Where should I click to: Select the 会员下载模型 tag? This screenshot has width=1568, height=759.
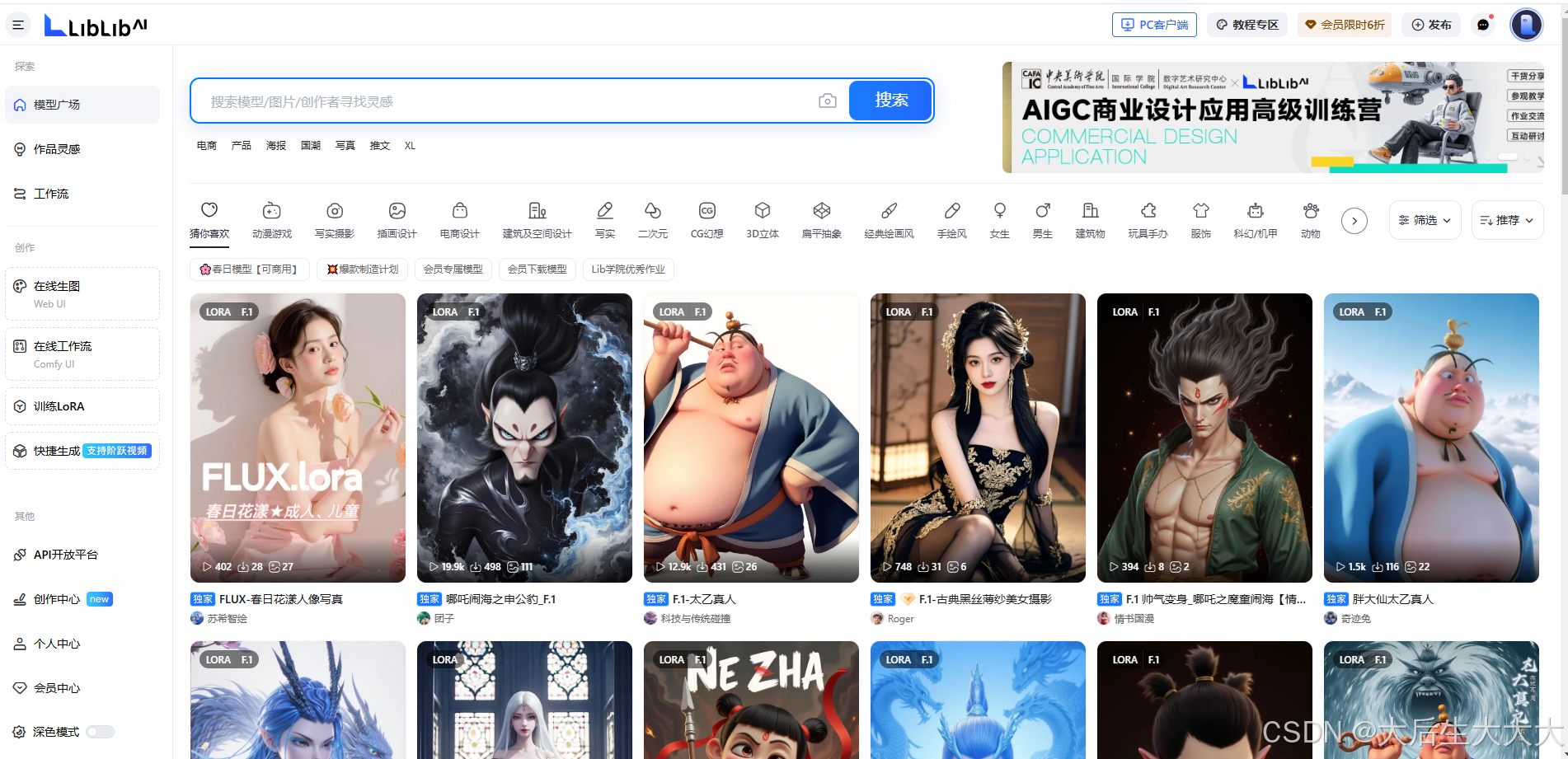coord(537,269)
